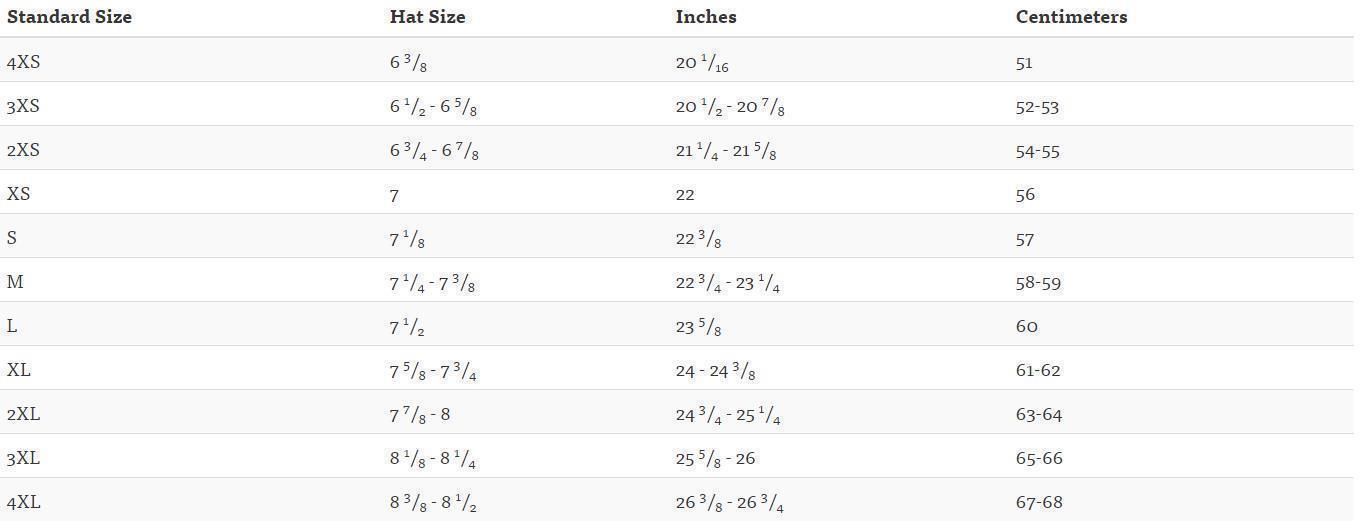Click the M size row label
This screenshot has width=1363, height=530.
[x=14, y=282]
